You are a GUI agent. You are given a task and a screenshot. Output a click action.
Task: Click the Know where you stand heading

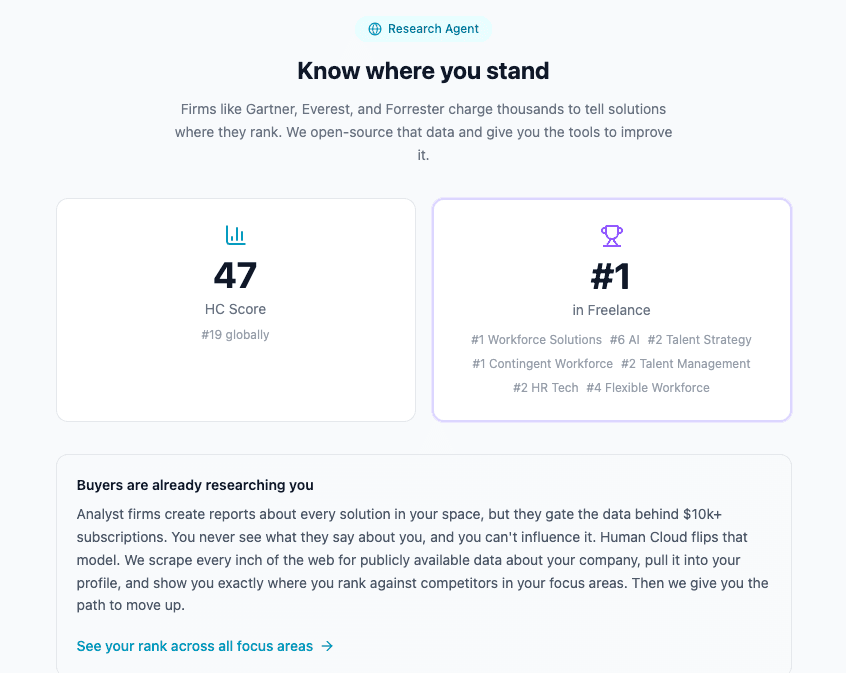pyautogui.click(x=424, y=71)
